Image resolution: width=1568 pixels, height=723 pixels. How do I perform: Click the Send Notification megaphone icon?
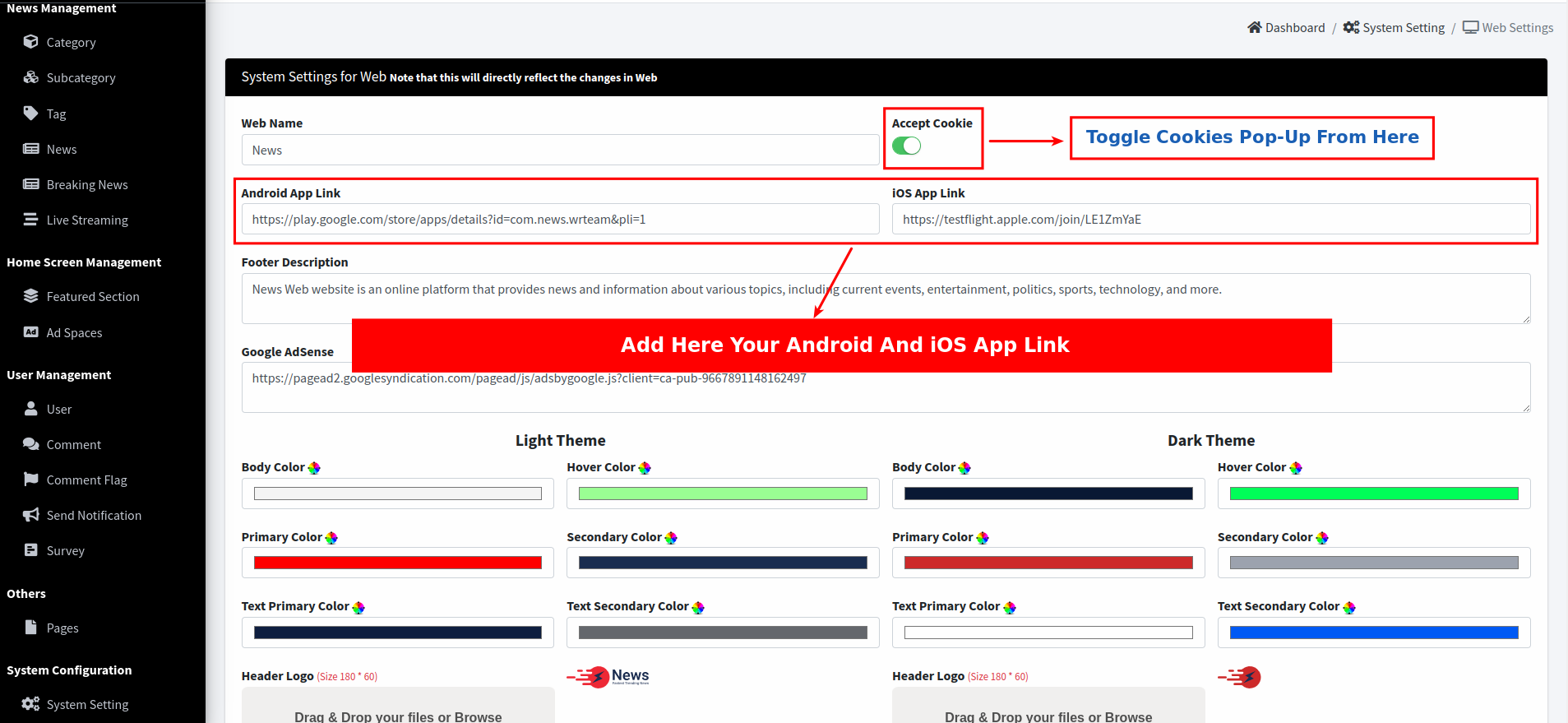[x=31, y=515]
